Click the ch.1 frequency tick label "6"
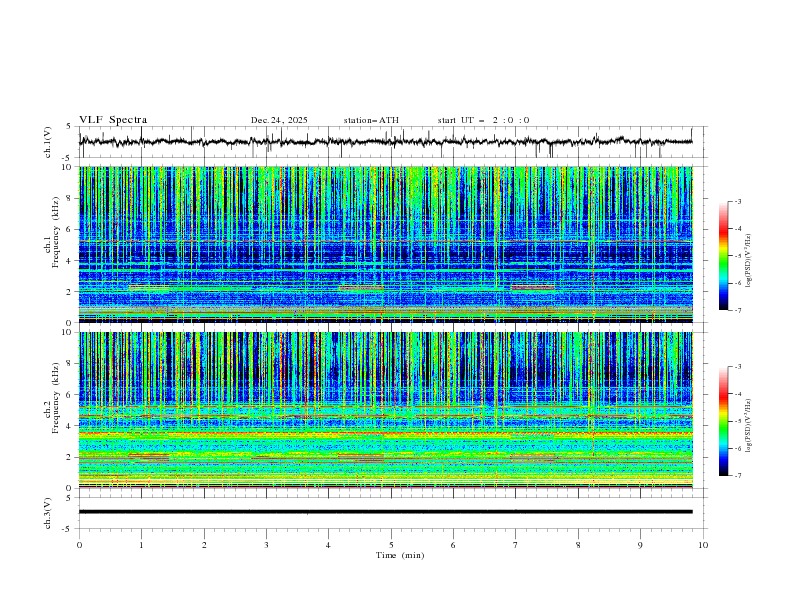792x612 pixels. 71,229
